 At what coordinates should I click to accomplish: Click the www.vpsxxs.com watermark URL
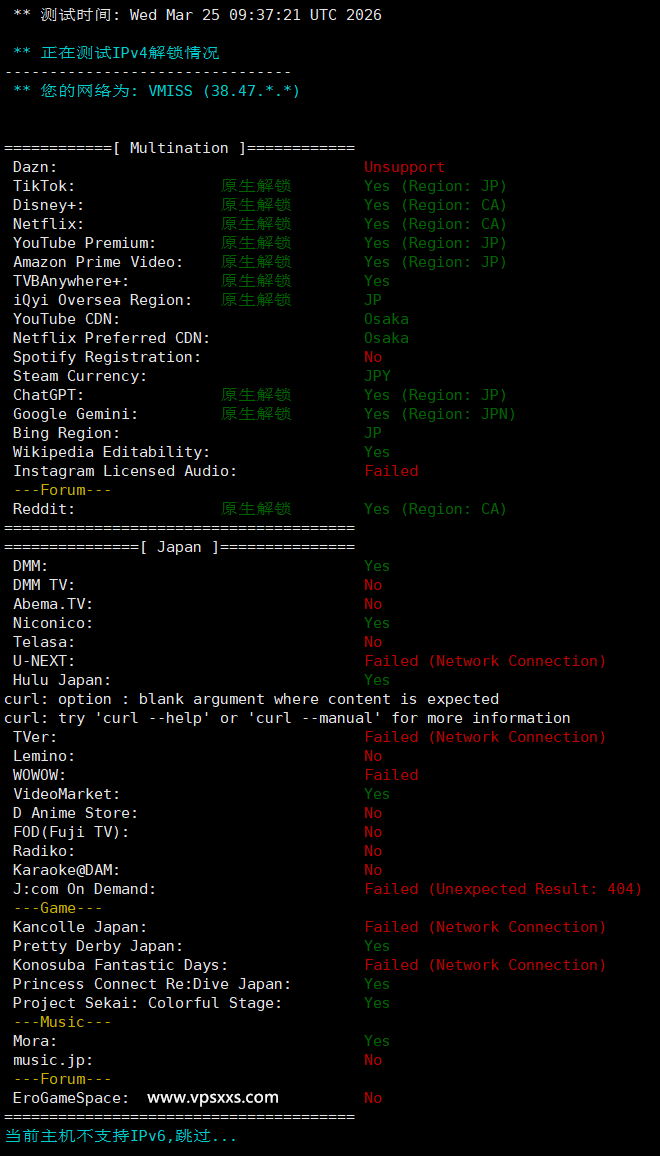213,1097
